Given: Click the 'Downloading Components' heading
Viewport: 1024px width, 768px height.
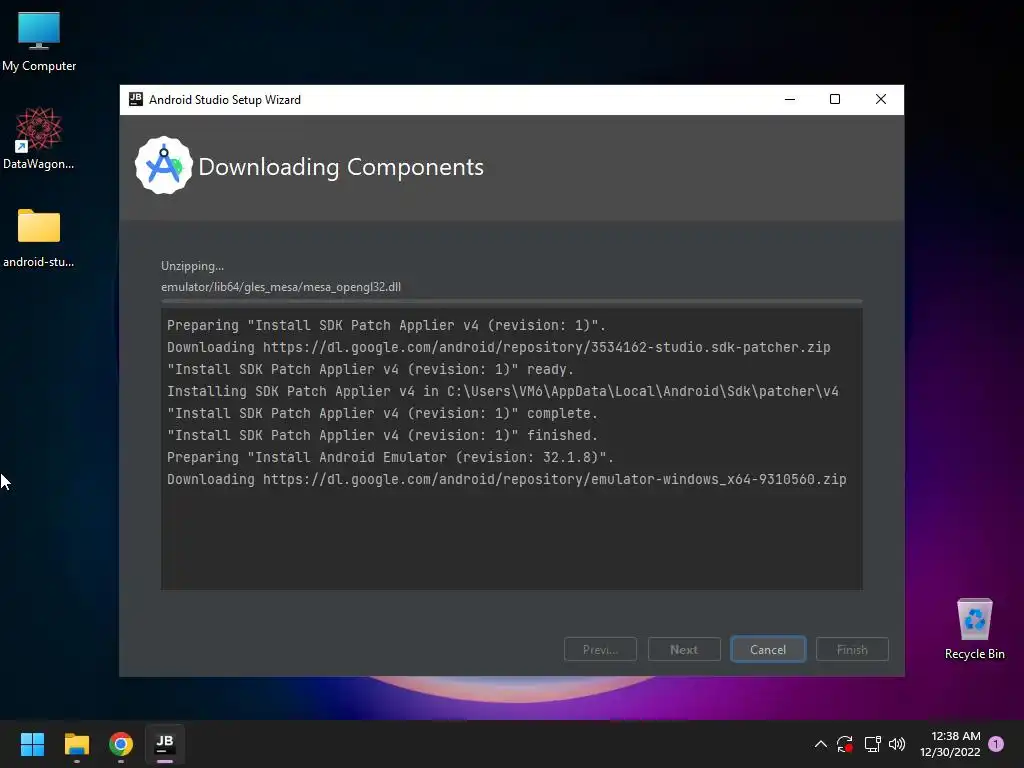Looking at the screenshot, I should coord(341,167).
